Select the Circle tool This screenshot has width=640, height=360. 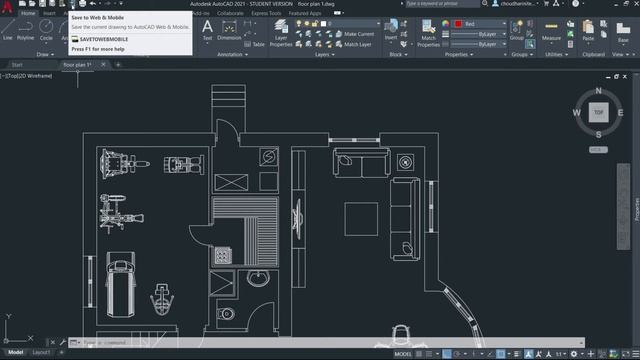point(46,29)
